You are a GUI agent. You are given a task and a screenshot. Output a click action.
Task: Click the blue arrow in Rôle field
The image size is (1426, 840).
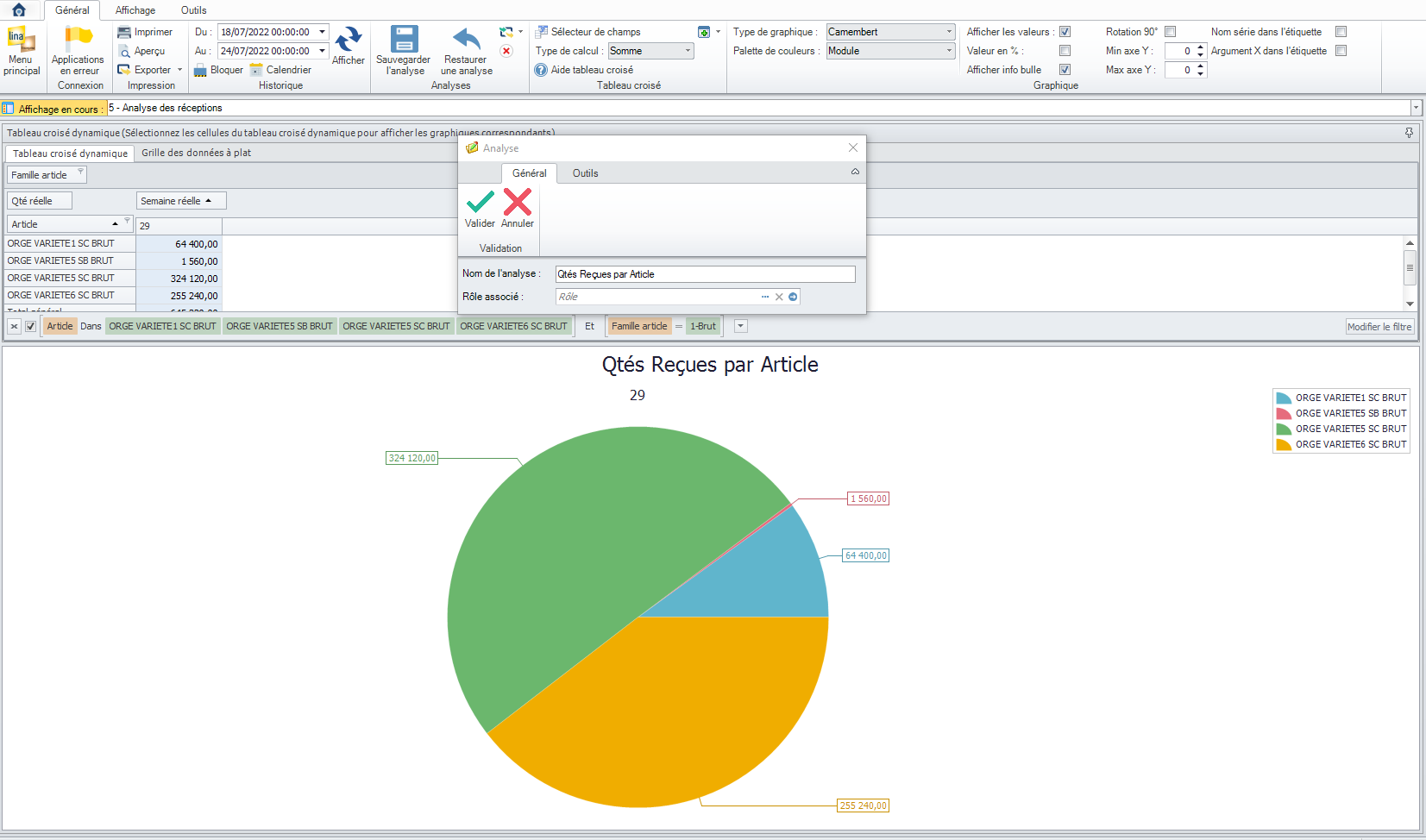click(793, 297)
